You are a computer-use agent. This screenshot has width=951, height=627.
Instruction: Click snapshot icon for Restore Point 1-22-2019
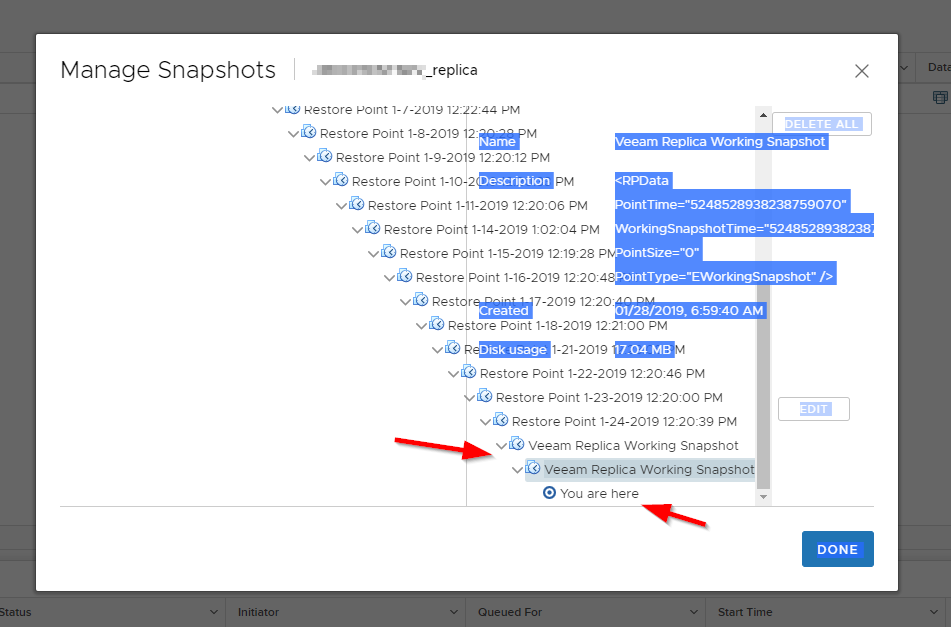(469, 372)
